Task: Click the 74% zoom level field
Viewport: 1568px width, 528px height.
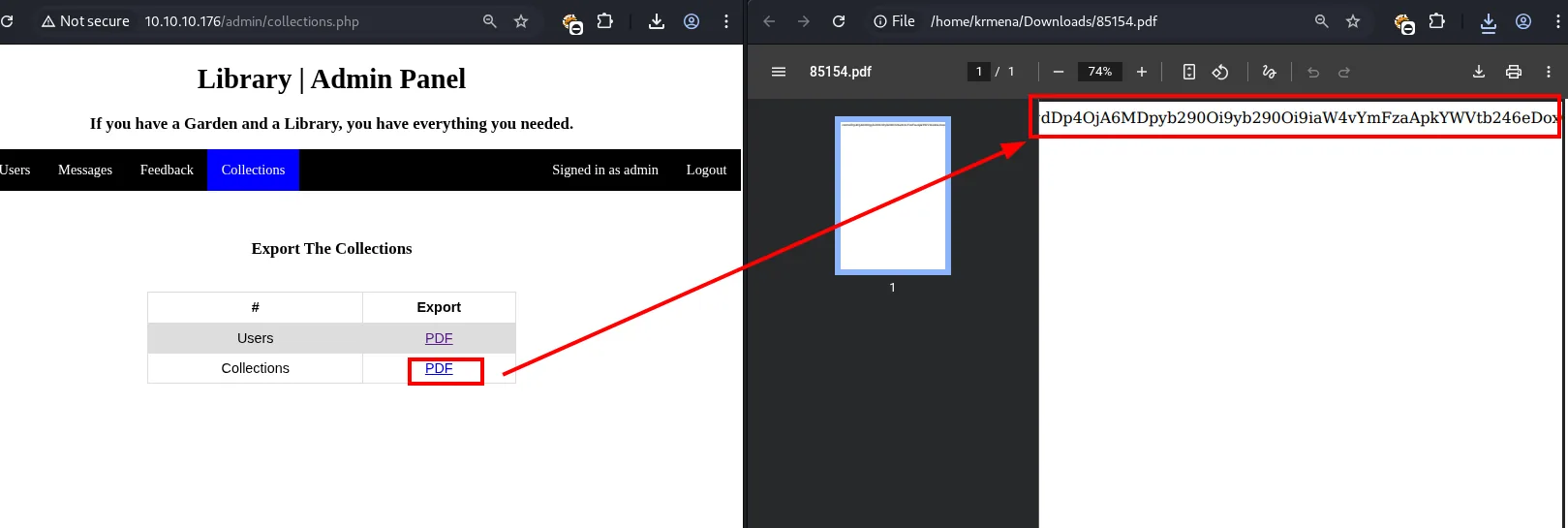Action: pyautogui.click(x=1100, y=72)
